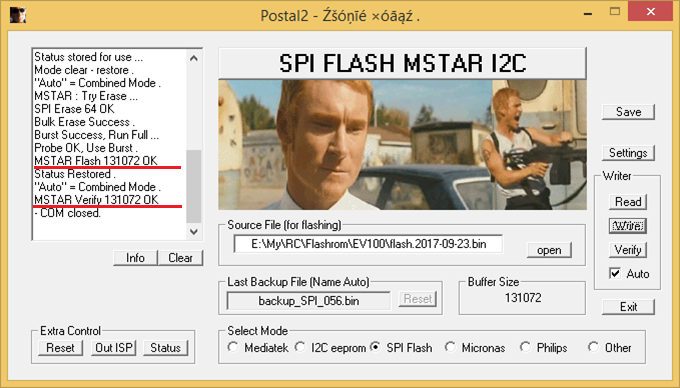Enable the Auto checkbox in Writer
Viewport: 680px width, 388px height.
615,273
